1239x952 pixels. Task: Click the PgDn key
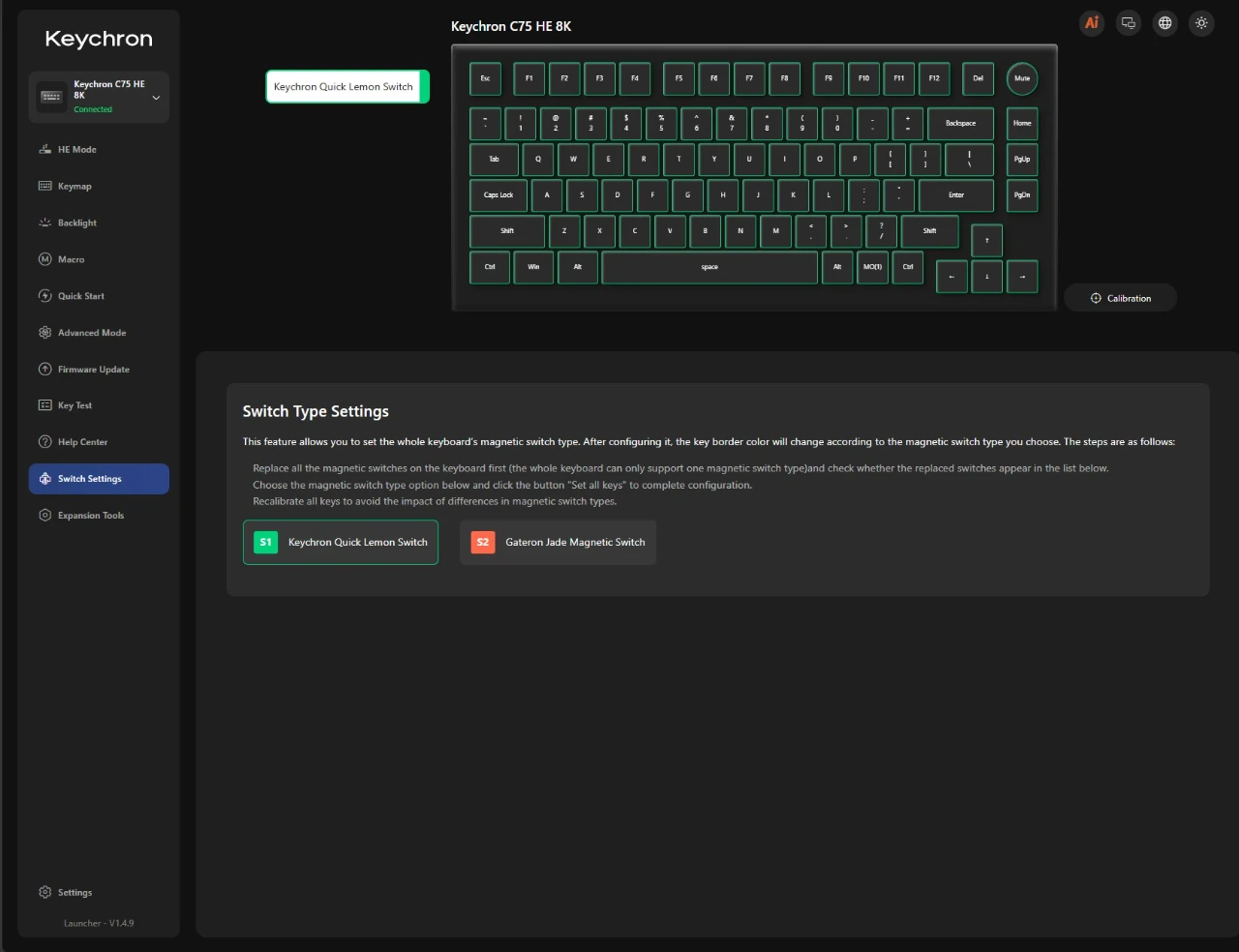(x=1022, y=195)
